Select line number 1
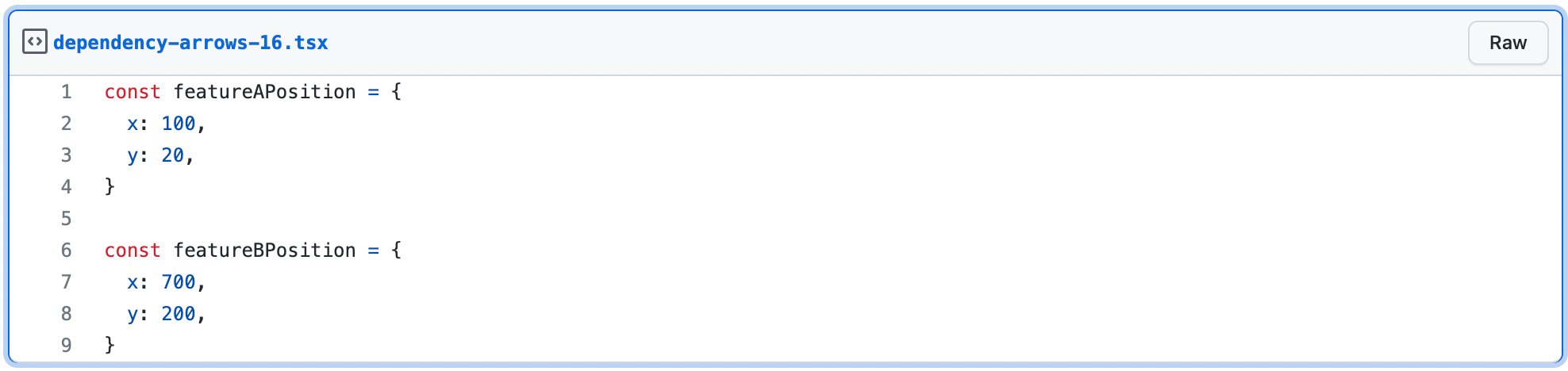Viewport: 1568px width, 371px height. (67, 92)
